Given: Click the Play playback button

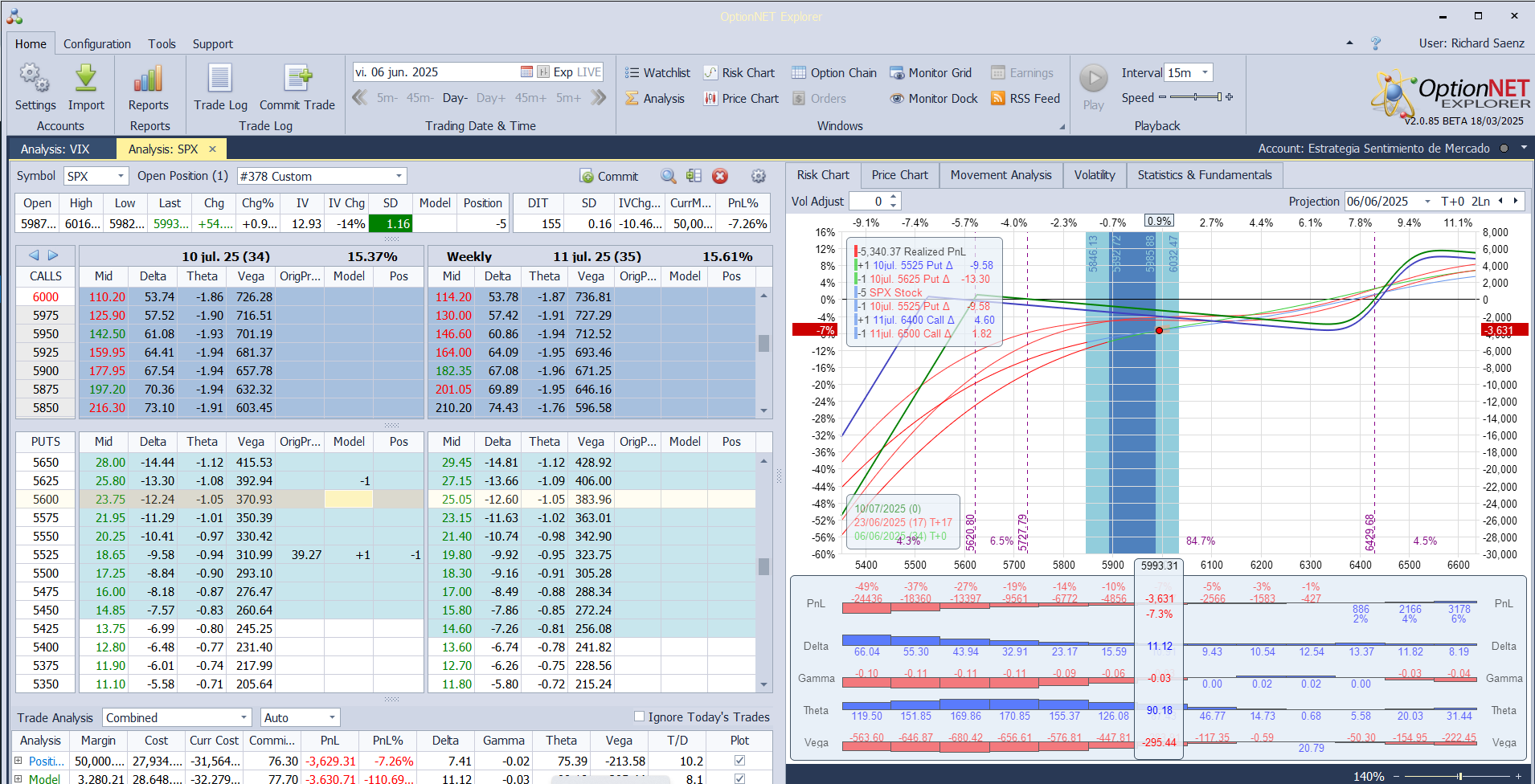Looking at the screenshot, I should point(1093,79).
